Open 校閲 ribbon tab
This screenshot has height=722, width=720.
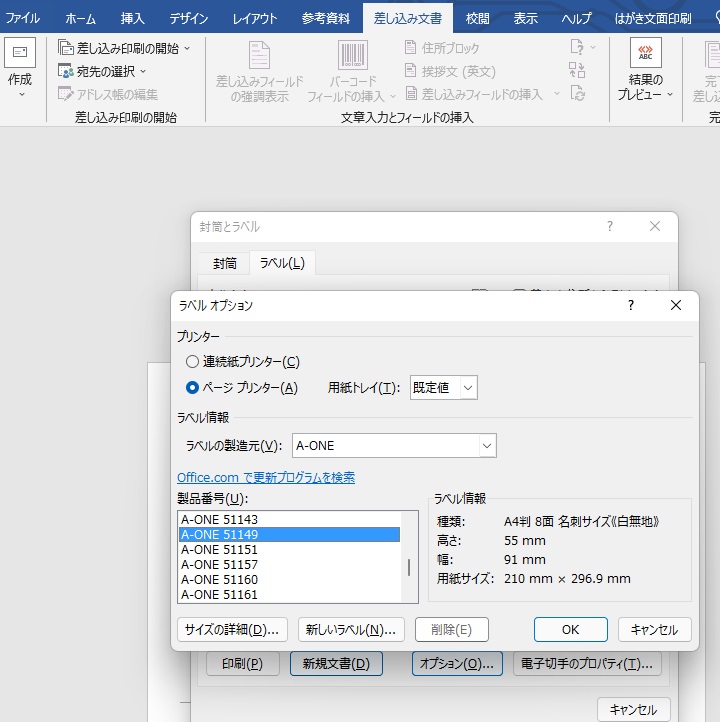(x=477, y=18)
